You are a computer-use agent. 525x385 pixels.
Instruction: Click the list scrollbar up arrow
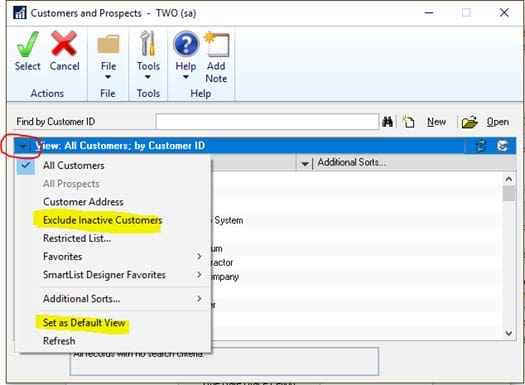coord(509,179)
